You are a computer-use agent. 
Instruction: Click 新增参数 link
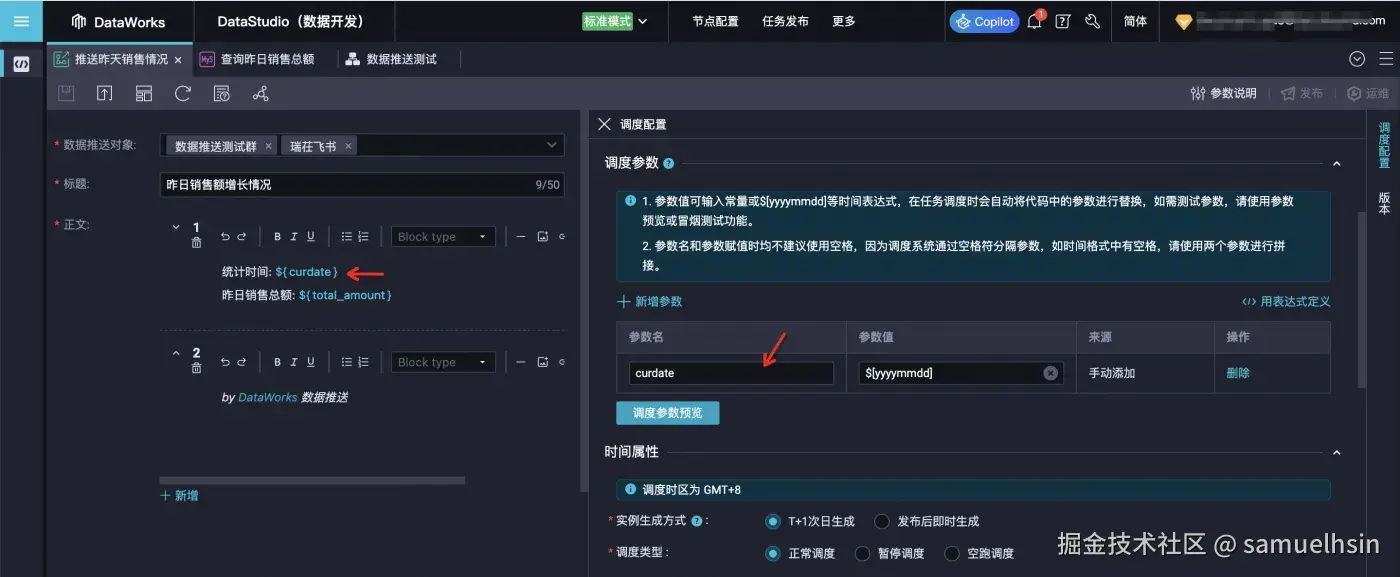tap(650, 301)
